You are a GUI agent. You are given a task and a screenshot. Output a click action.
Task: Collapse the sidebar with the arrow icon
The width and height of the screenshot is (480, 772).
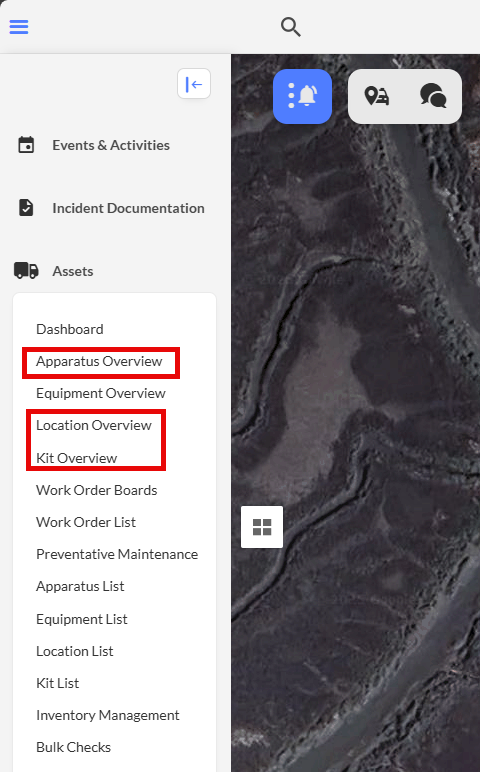[x=194, y=84]
